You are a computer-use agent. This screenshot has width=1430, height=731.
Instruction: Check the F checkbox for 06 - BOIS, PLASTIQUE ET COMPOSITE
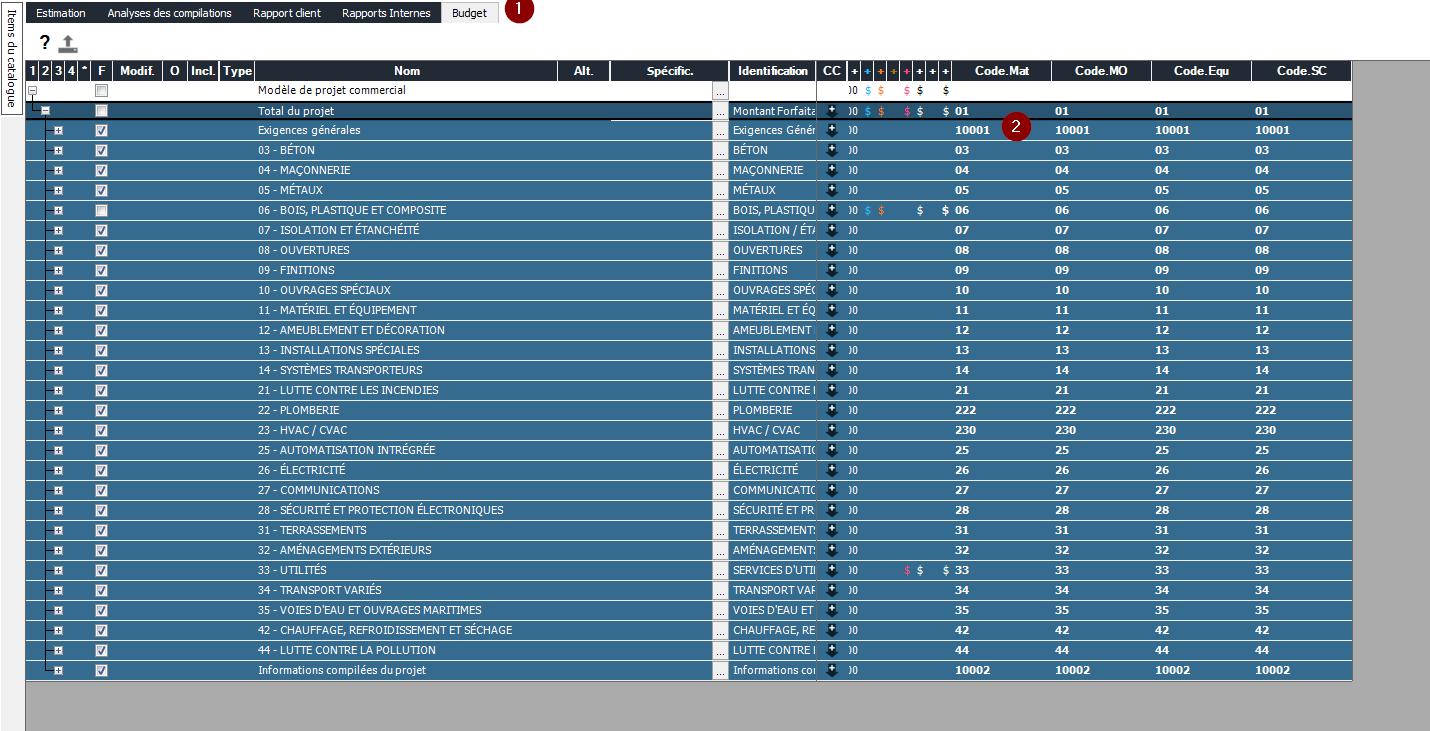click(x=101, y=210)
